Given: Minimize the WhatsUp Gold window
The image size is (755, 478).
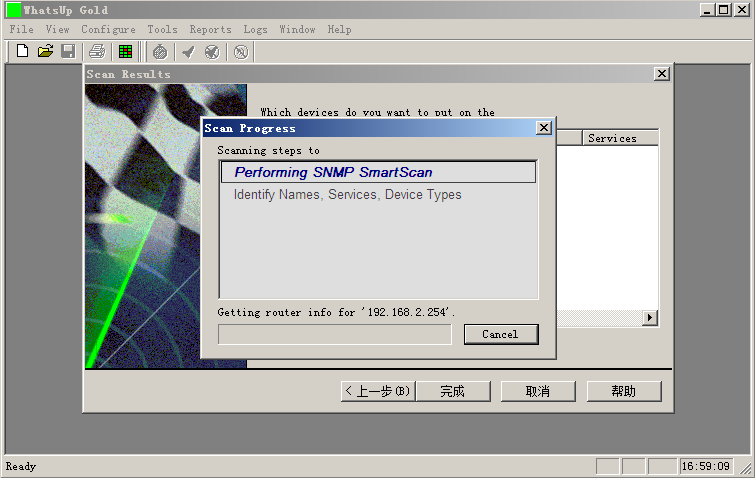Looking at the screenshot, I should [707, 10].
